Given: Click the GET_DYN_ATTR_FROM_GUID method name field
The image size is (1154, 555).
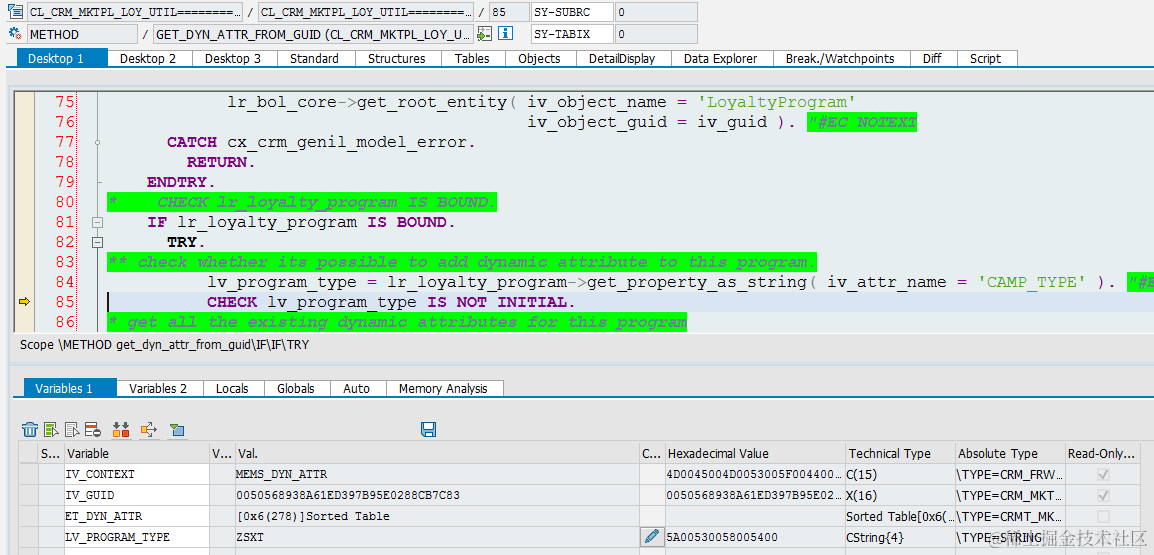Looking at the screenshot, I should click(313, 34).
